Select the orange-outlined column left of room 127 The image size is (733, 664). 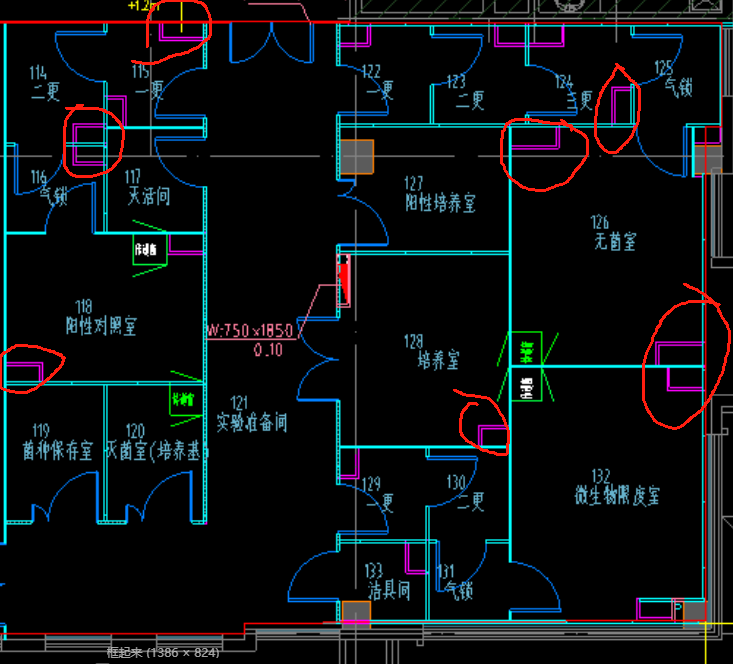pyautogui.click(x=357, y=157)
